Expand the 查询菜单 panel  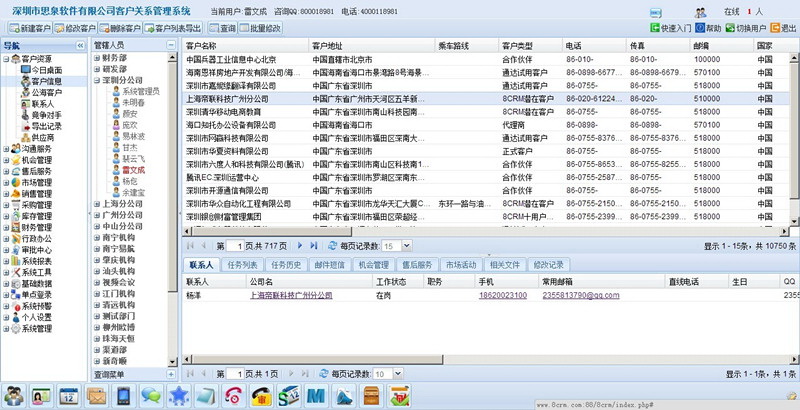(x=171, y=374)
